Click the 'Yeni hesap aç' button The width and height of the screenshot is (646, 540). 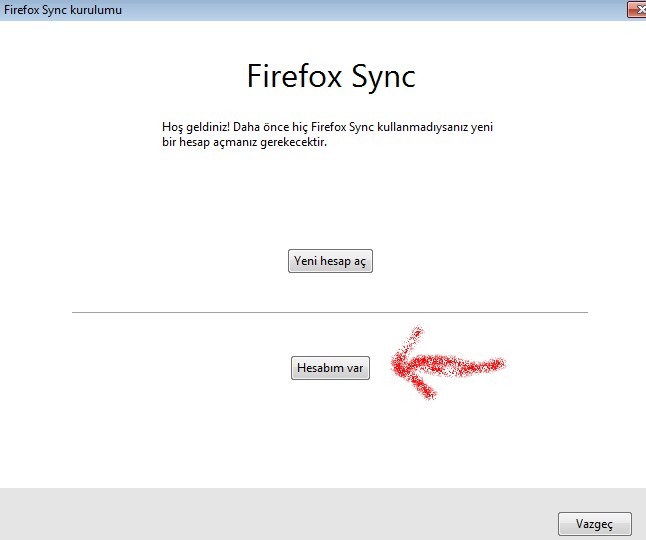click(x=330, y=261)
